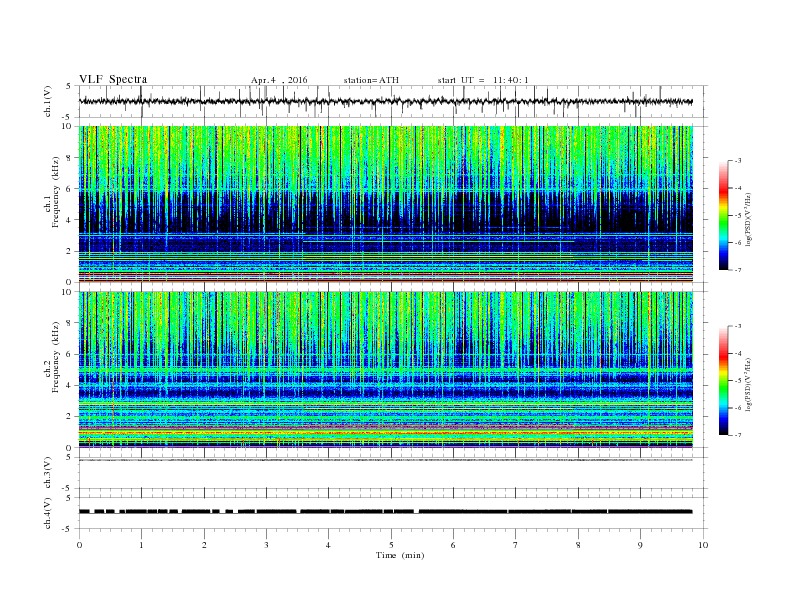
Task: Click the 'ch.3(V)' axis label
Action: (48, 473)
